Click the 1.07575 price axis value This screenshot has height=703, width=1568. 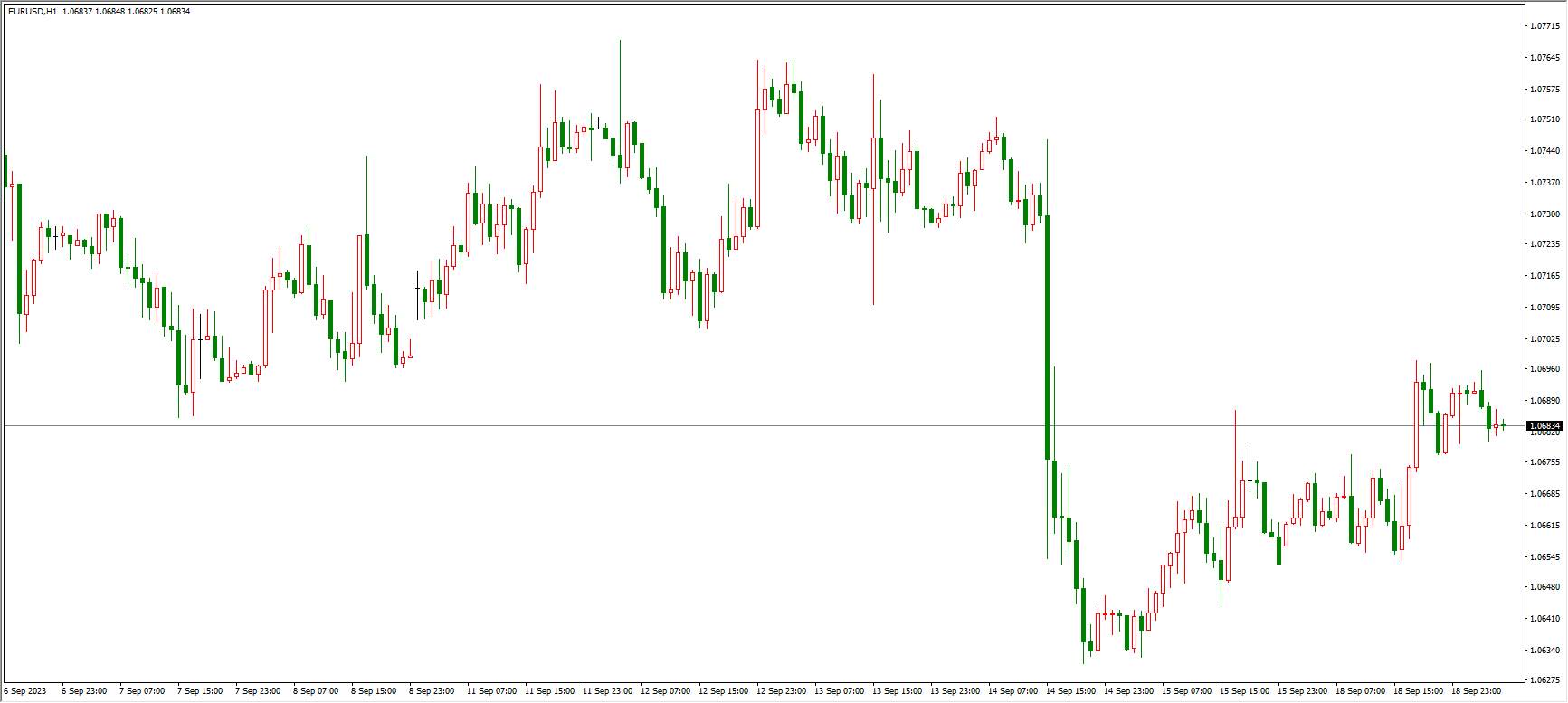[1544, 90]
